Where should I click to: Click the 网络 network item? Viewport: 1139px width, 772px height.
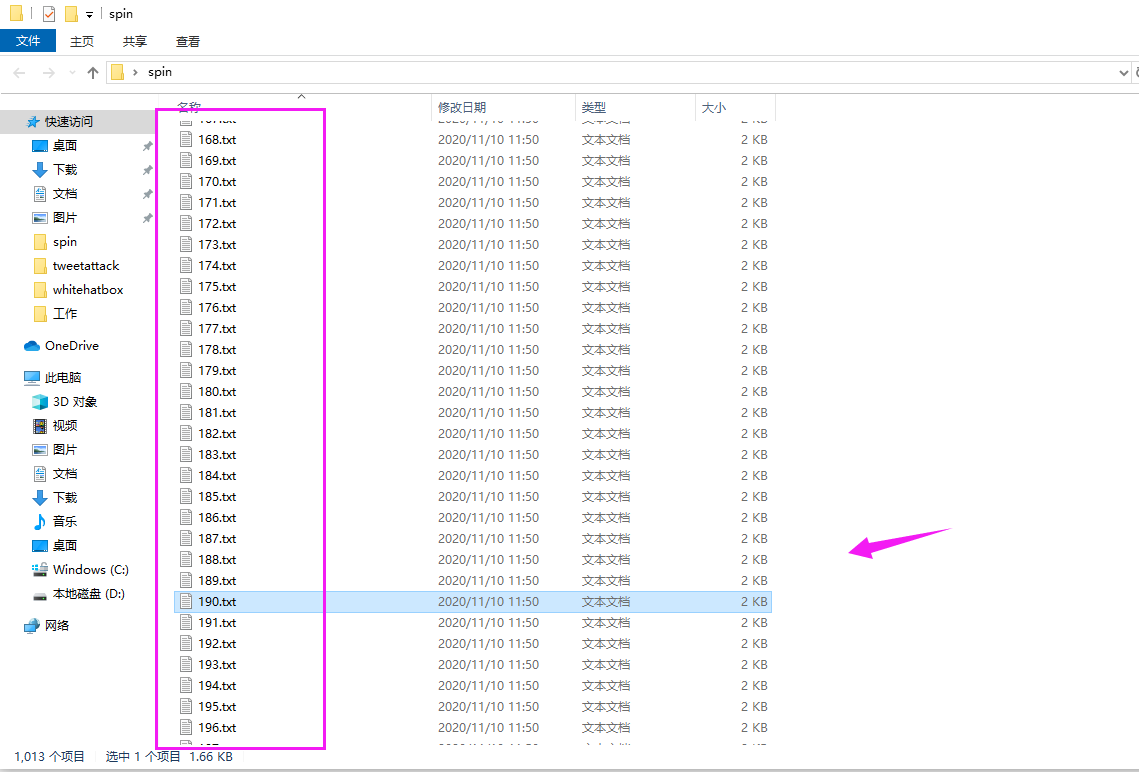57,626
